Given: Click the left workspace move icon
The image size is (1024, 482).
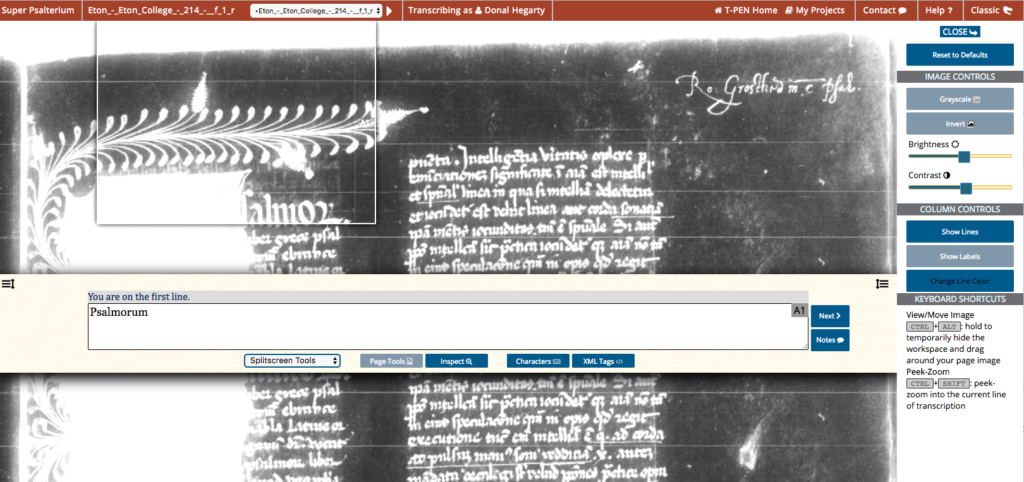Looking at the screenshot, I should (x=8, y=283).
